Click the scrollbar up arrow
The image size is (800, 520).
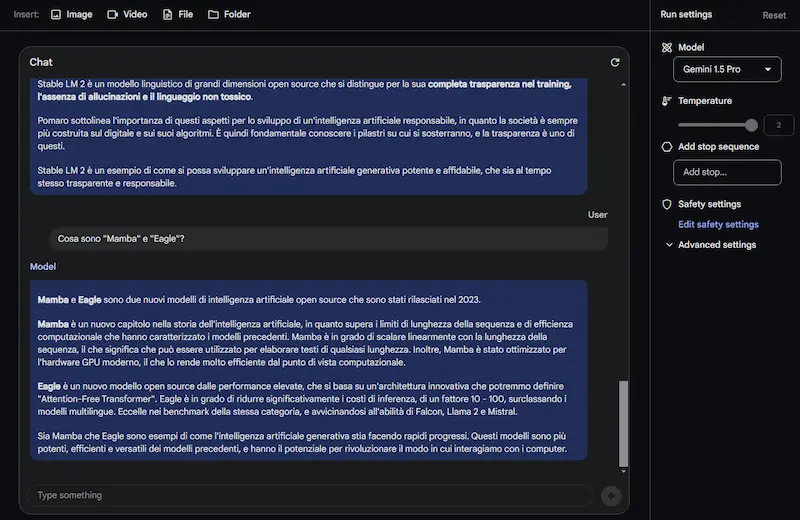coord(623,85)
